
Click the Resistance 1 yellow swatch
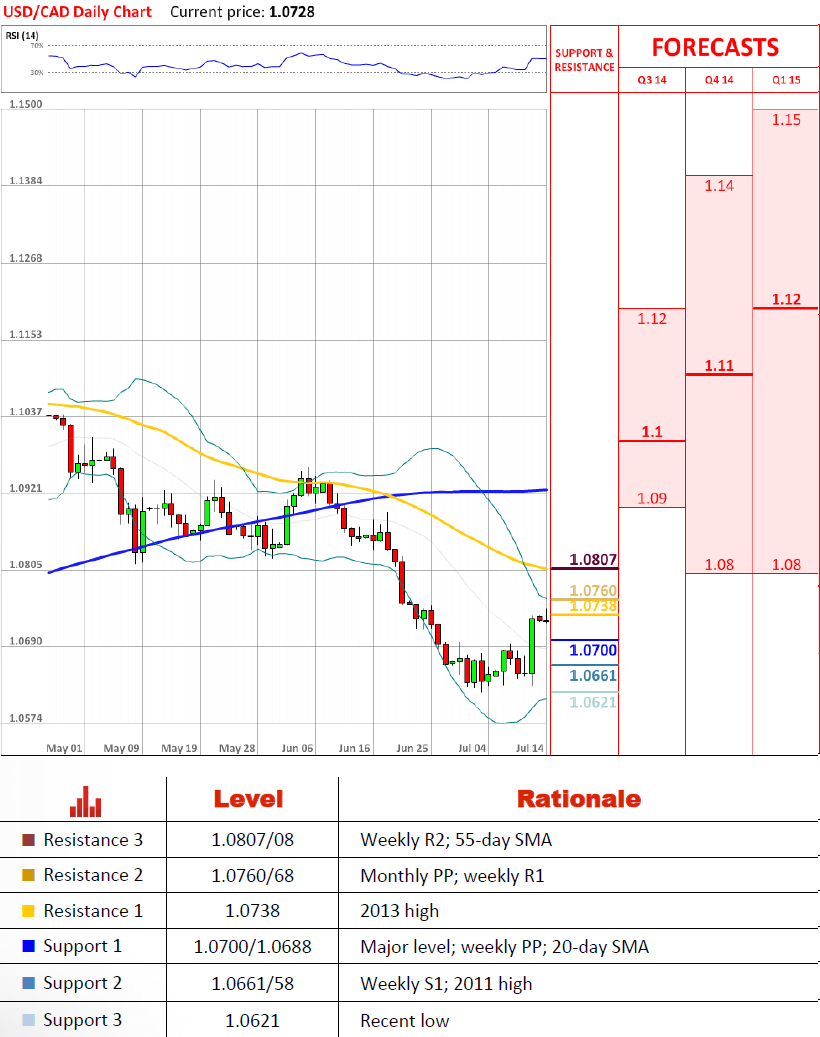coord(28,911)
